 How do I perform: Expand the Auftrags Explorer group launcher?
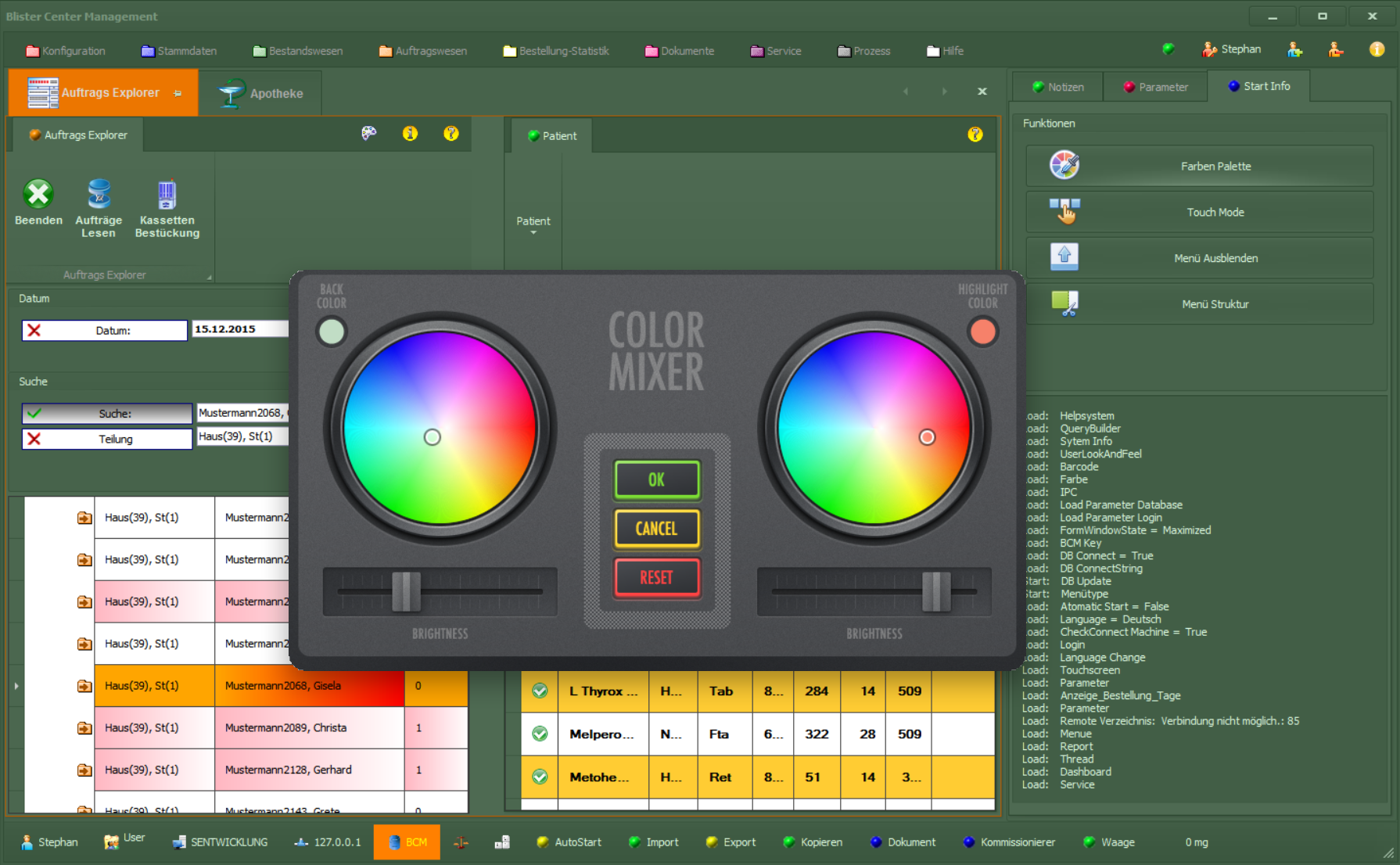coord(209,277)
